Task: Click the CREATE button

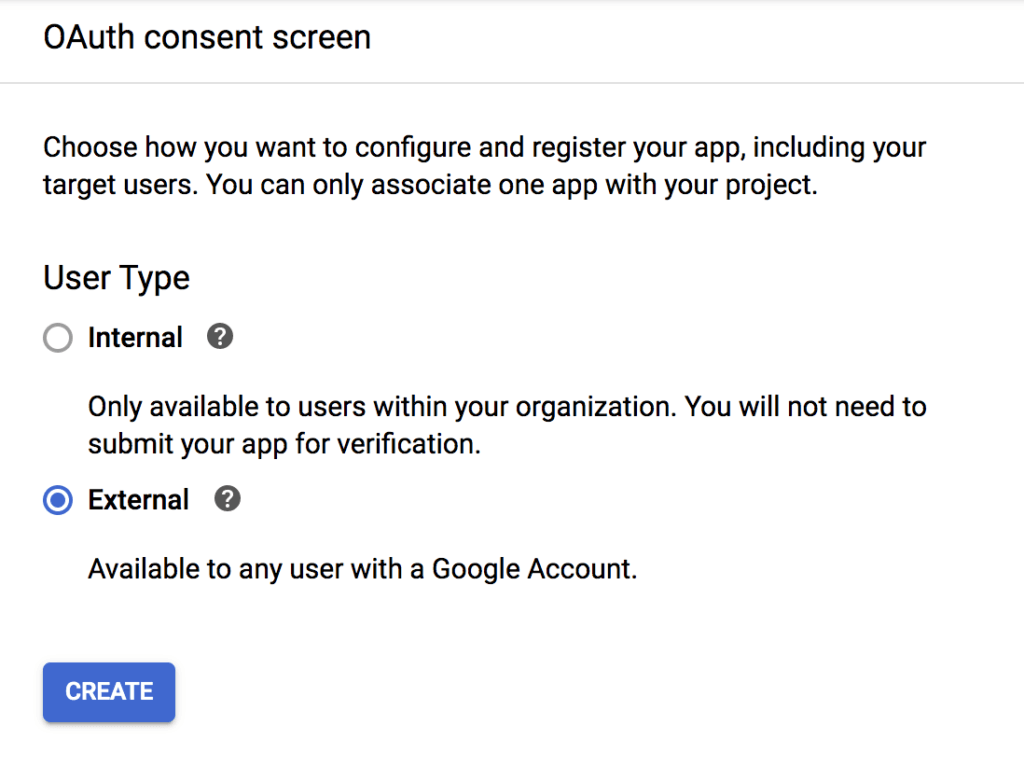Action: click(109, 691)
